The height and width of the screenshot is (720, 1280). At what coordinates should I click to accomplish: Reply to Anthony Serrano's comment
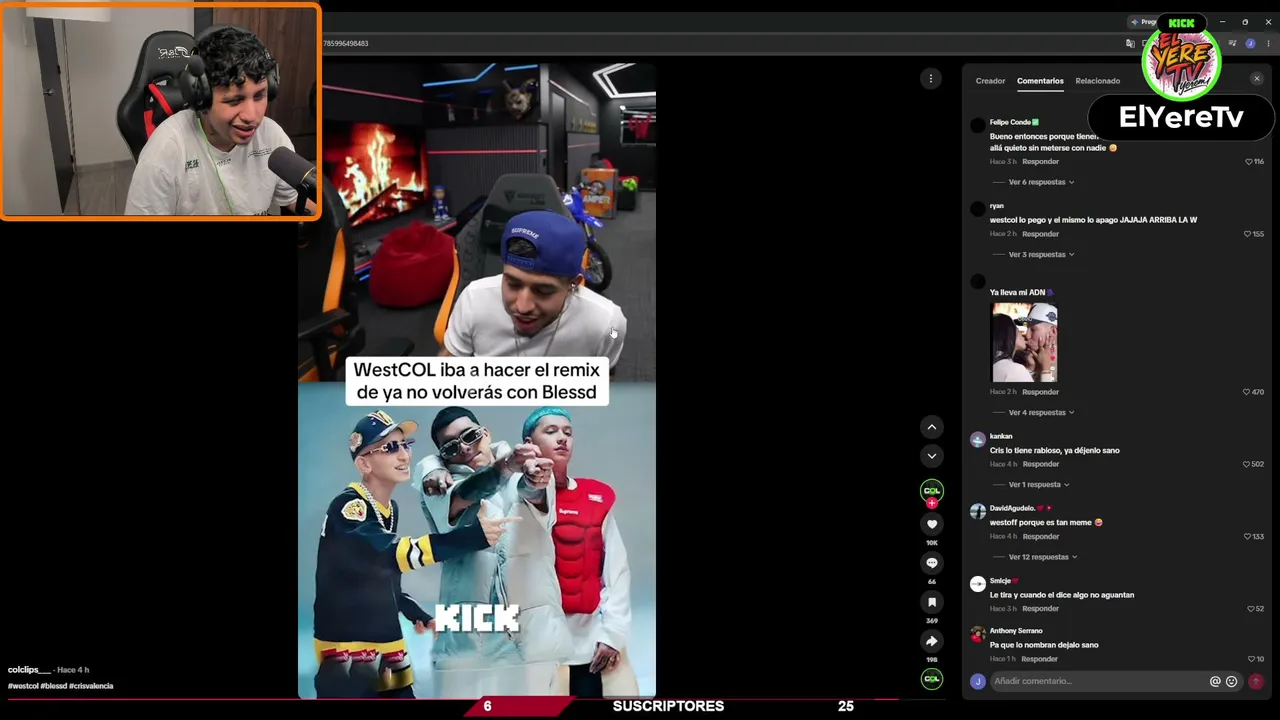click(1039, 659)
